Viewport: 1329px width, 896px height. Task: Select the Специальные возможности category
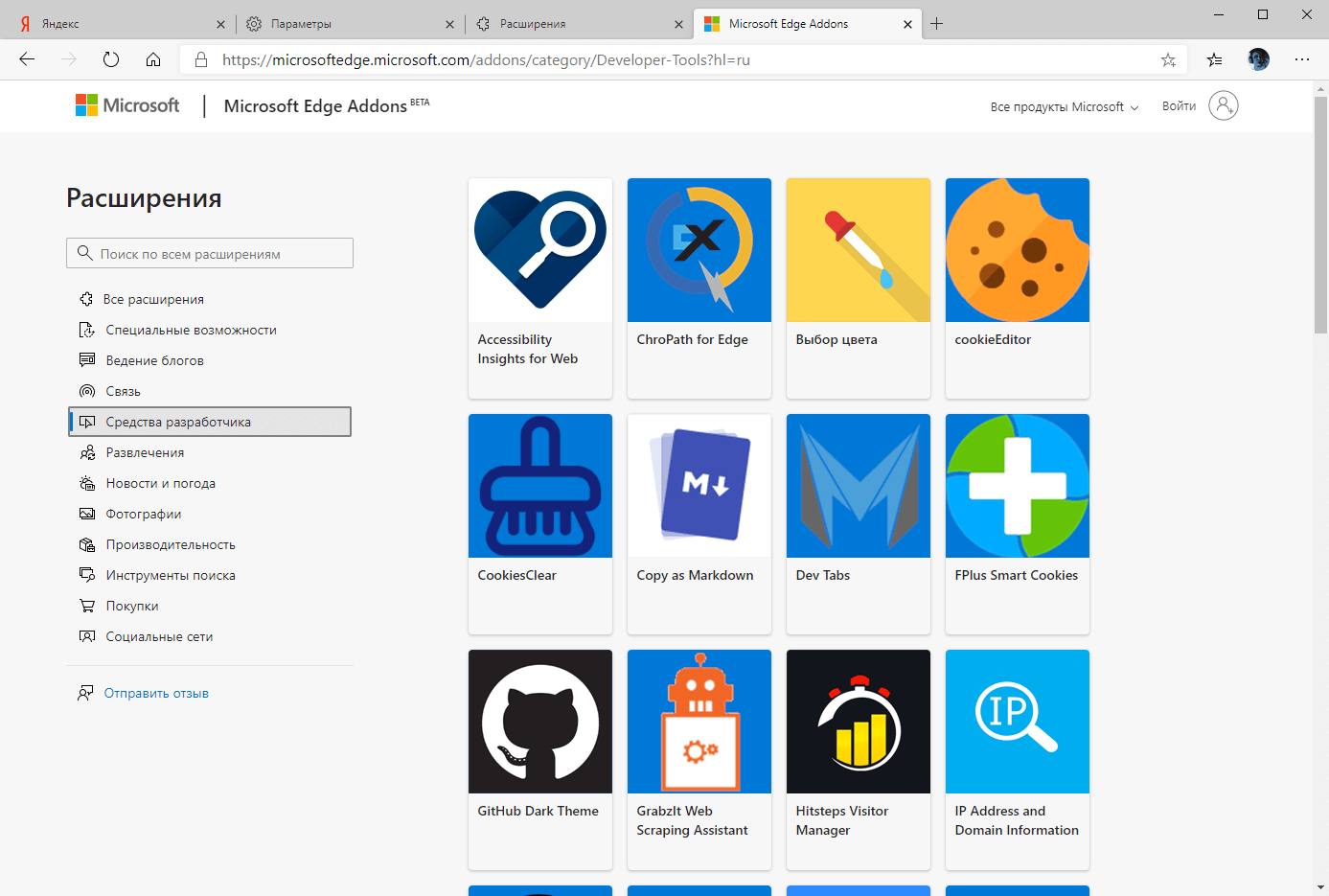[x=210, y=330]
